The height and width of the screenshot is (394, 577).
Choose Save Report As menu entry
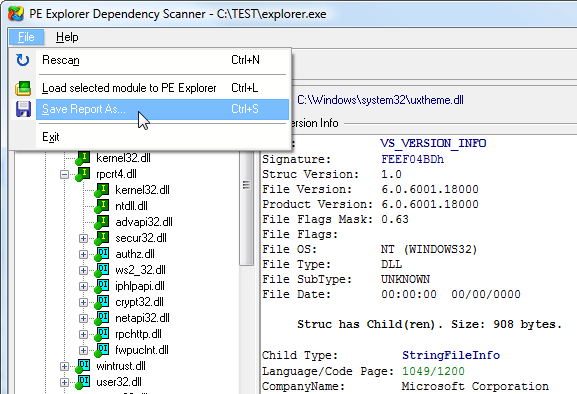tap(162, 109)
